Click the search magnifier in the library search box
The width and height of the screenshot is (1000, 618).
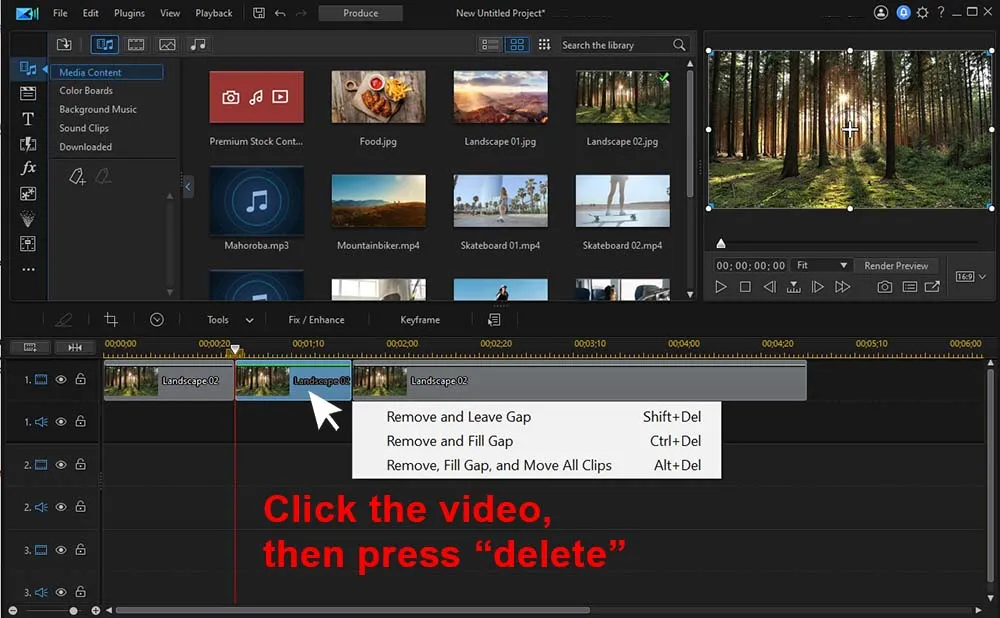pyautogui.click(x=679, y=44)
